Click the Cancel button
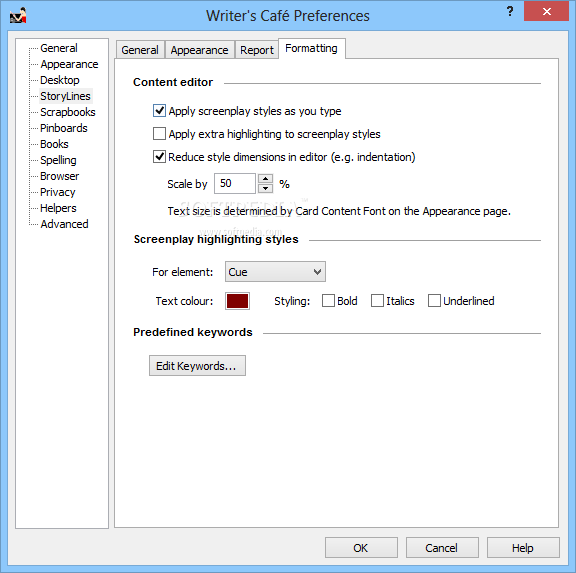 pos(442,548)
